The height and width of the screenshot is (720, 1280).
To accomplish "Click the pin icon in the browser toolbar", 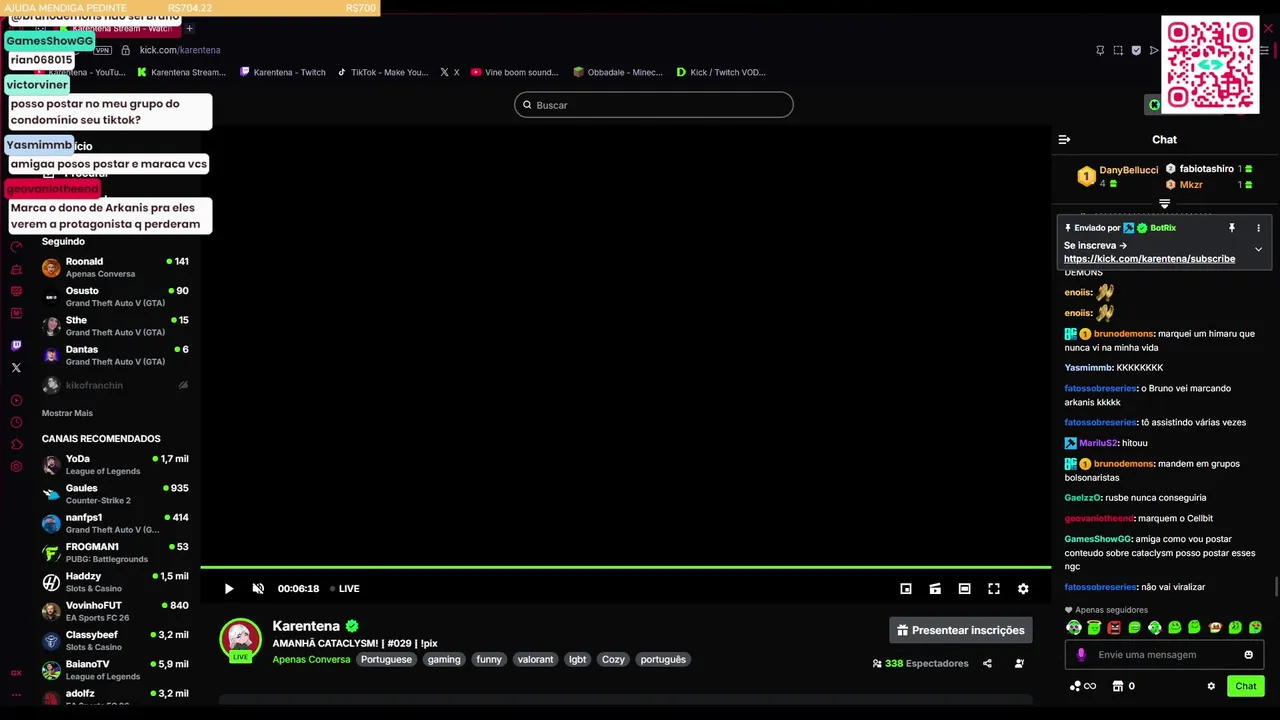I will pyautogui.click(x=1100, y=50).
